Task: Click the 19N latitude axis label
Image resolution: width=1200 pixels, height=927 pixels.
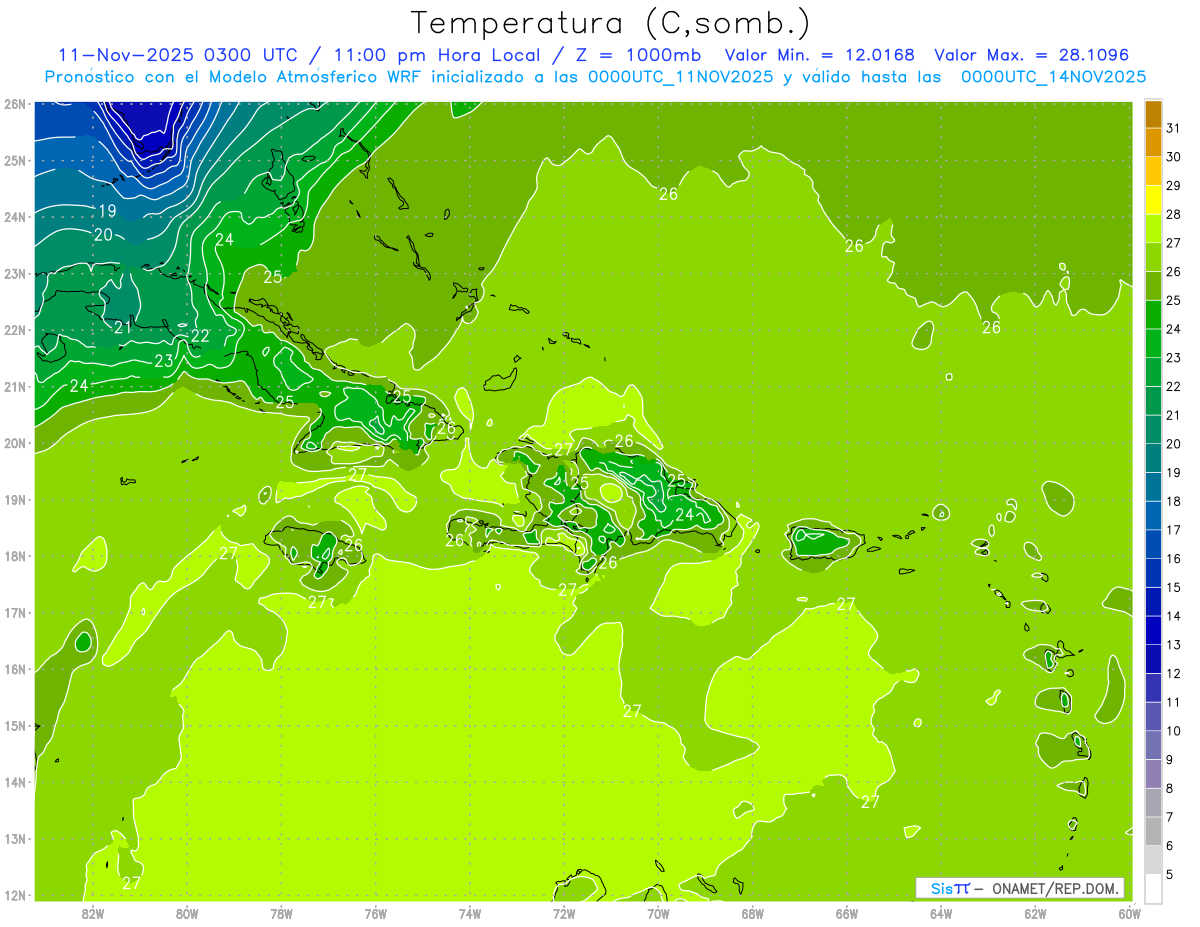Action: (x=14, y=499)
